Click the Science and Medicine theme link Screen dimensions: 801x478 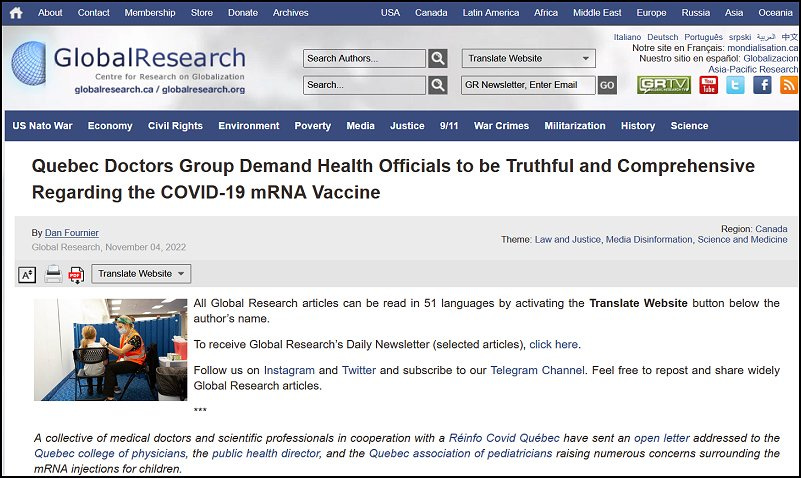[742, 240]
